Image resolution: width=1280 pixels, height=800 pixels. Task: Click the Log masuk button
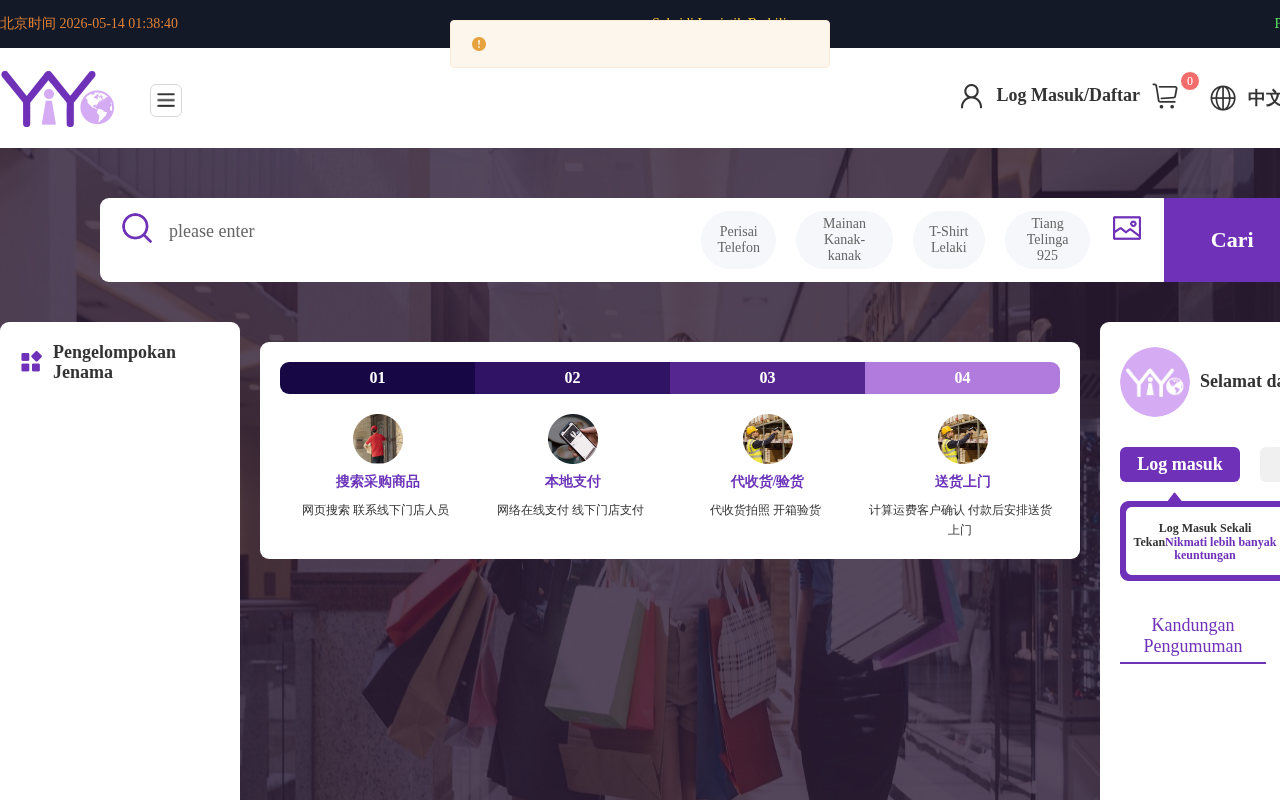click(1180, 464)
